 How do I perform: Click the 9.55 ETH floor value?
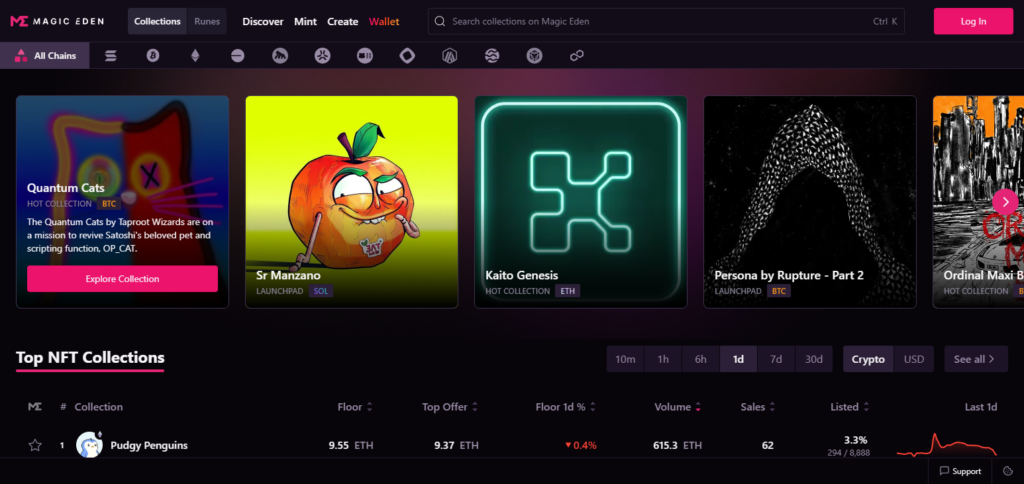pyautogui.click(x=351, y=445)
